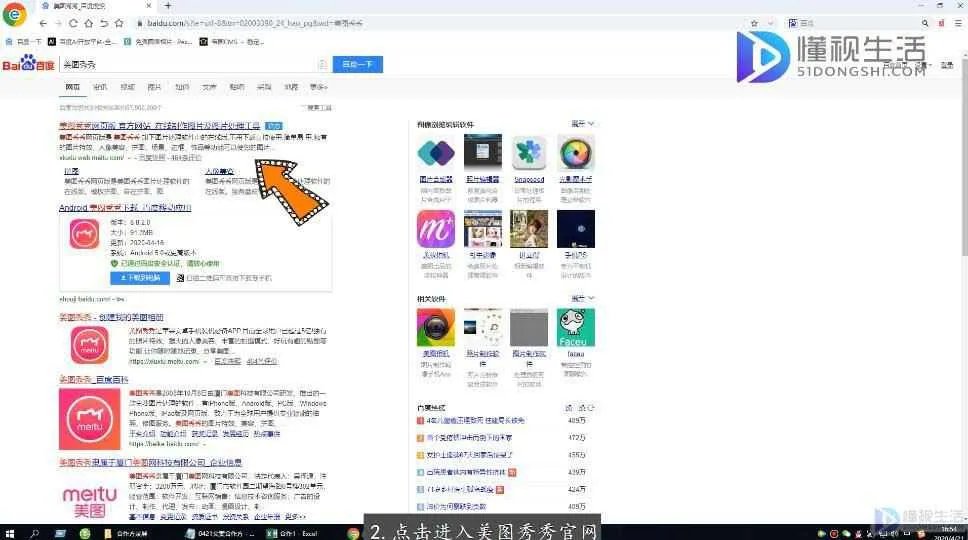Click the meitu 美图 logo thumbnail at bottom left
The image size is (968, 540).
click(90, 502)
